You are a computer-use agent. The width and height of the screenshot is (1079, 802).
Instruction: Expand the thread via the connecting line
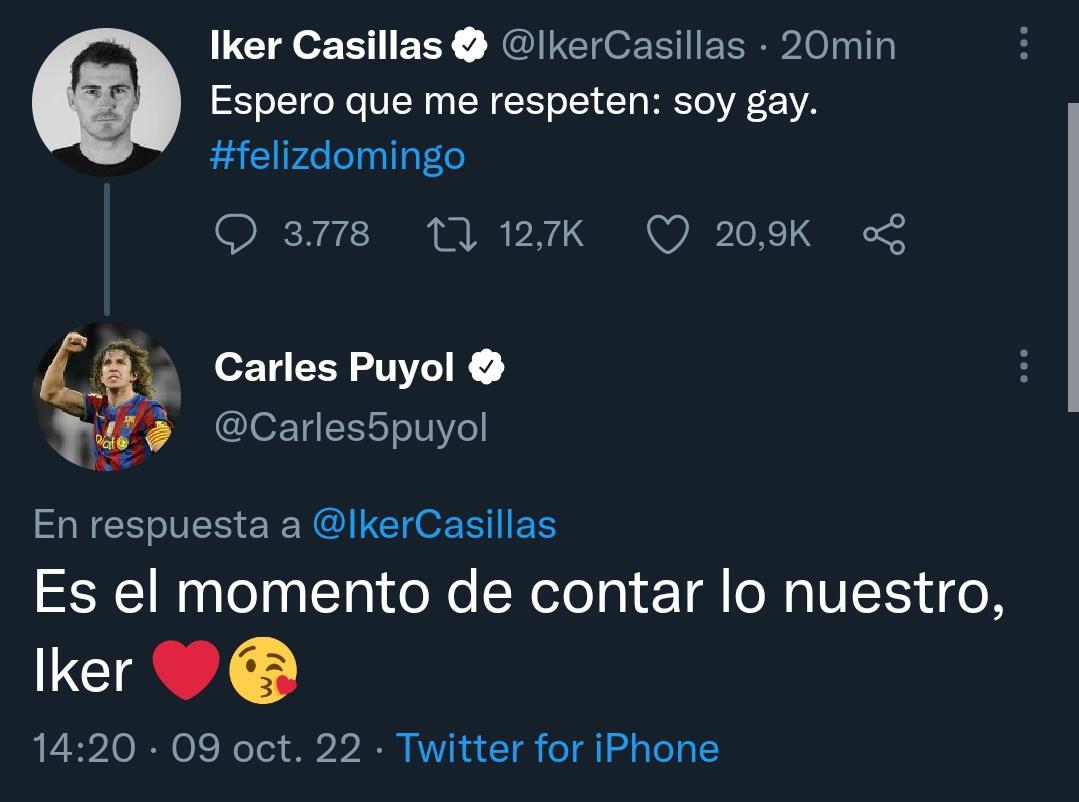tap(106, 248)
